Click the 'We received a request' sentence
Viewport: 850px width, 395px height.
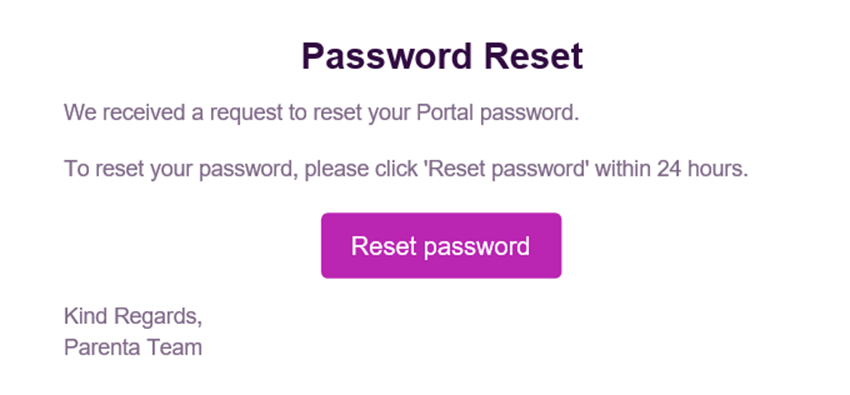coord(321,113)
